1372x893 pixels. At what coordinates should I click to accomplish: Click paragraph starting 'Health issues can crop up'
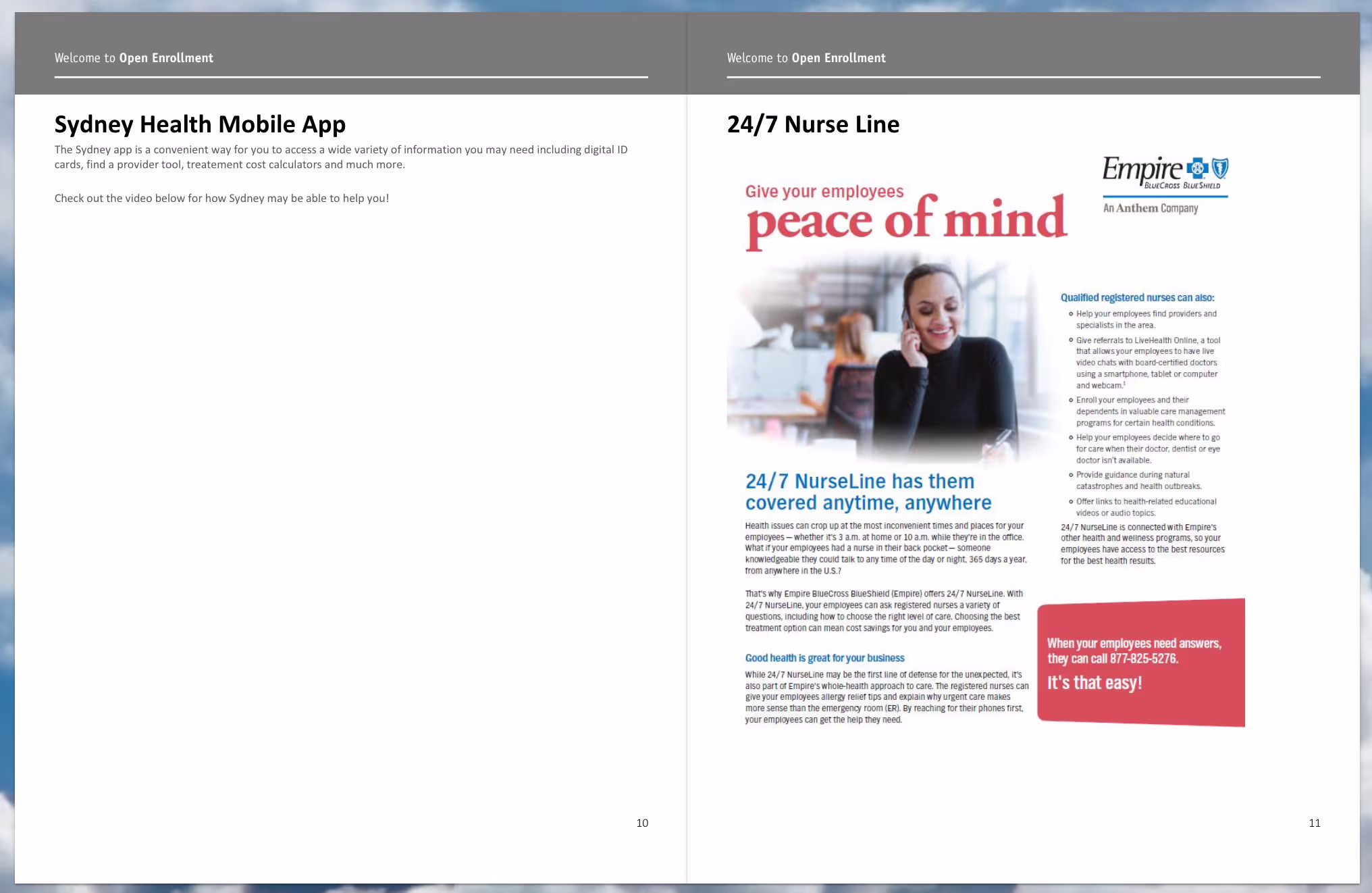(x=886, y=548)
